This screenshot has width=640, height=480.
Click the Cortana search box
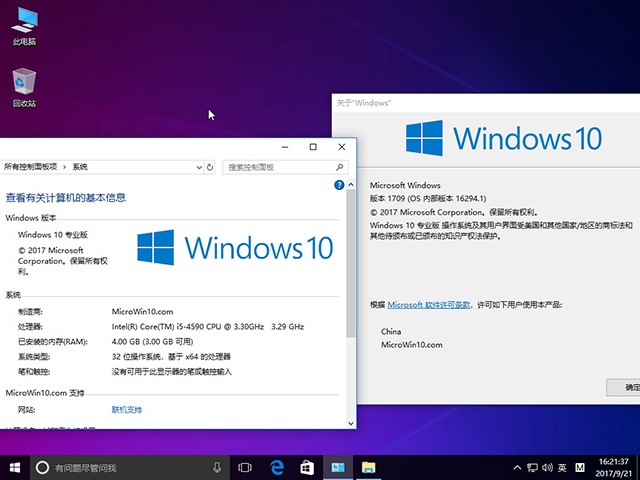tap(129, 467)
